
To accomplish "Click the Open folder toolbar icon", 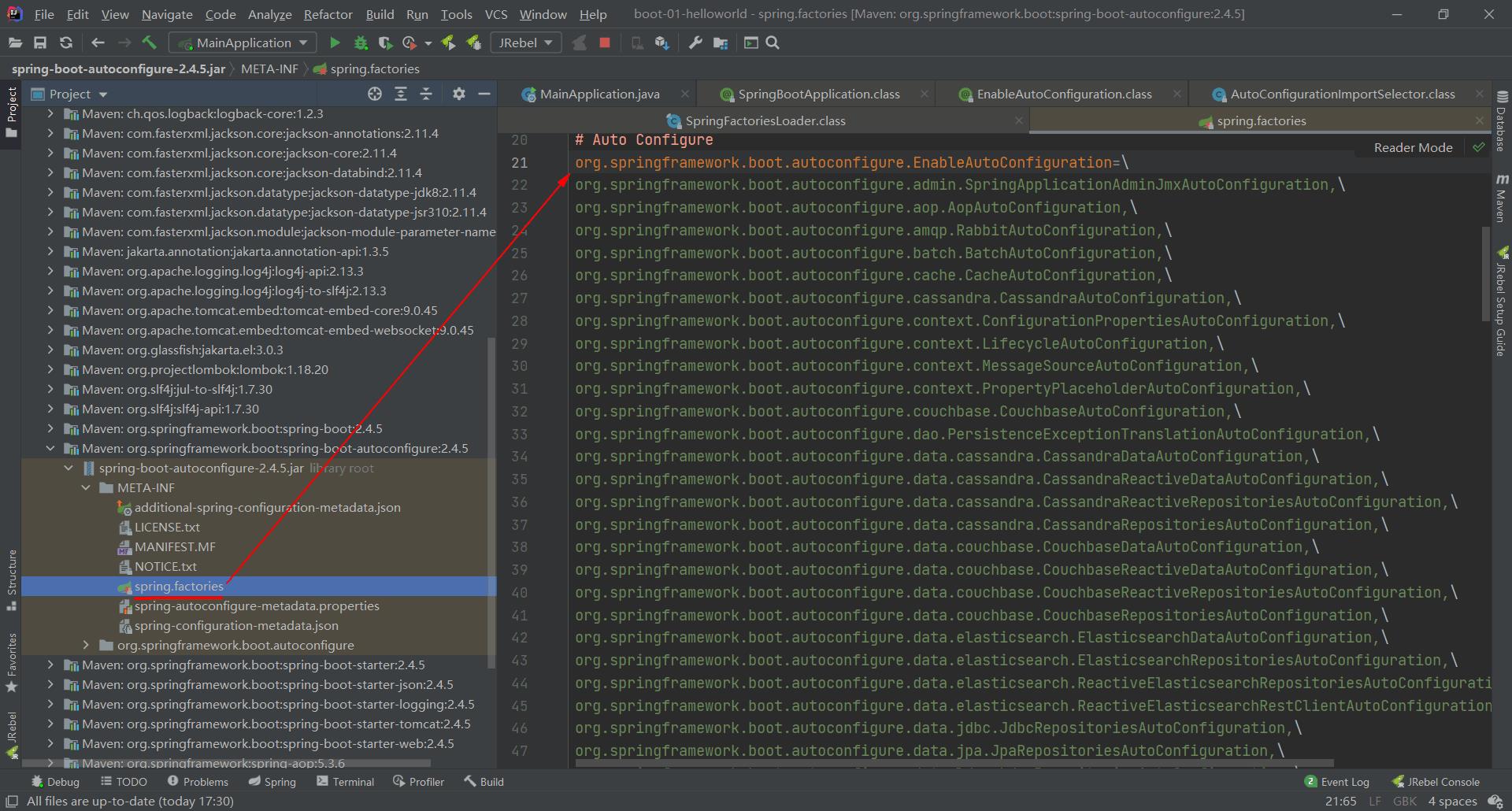I will click(15, 43).
